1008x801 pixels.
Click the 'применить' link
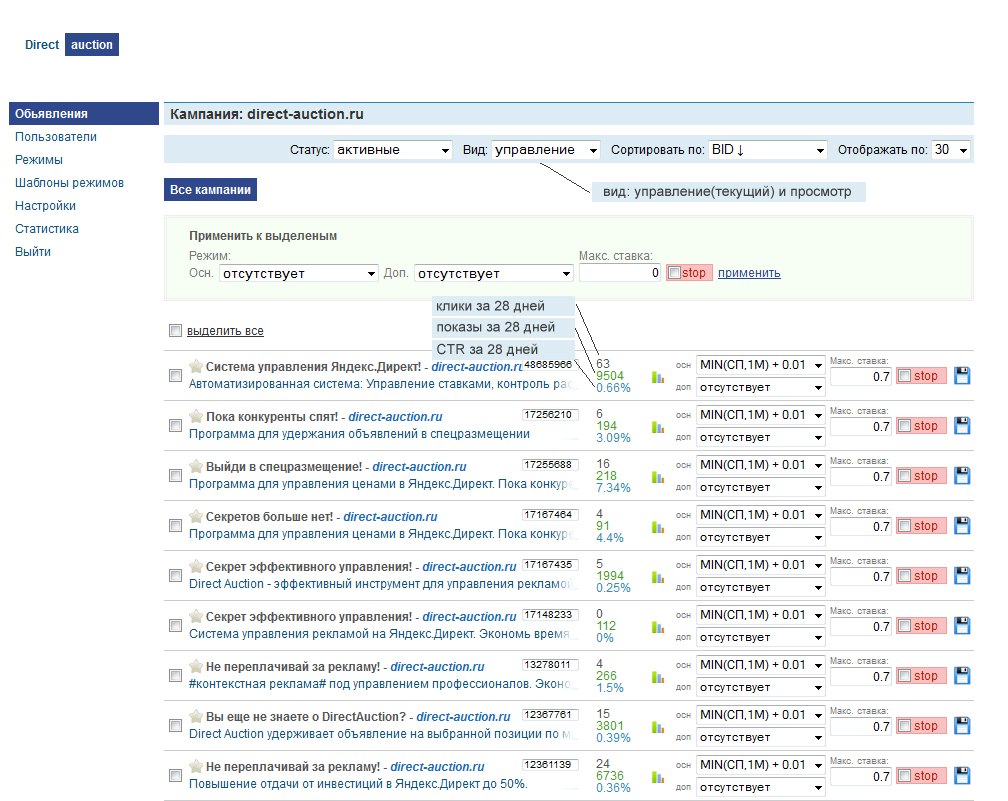[x=749, y=273]
